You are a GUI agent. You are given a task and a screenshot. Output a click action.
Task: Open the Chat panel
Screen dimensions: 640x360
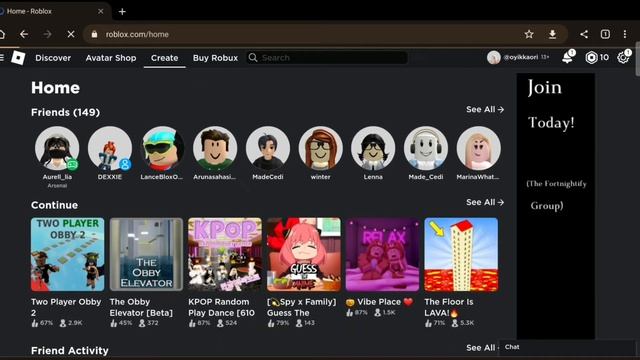567,347
